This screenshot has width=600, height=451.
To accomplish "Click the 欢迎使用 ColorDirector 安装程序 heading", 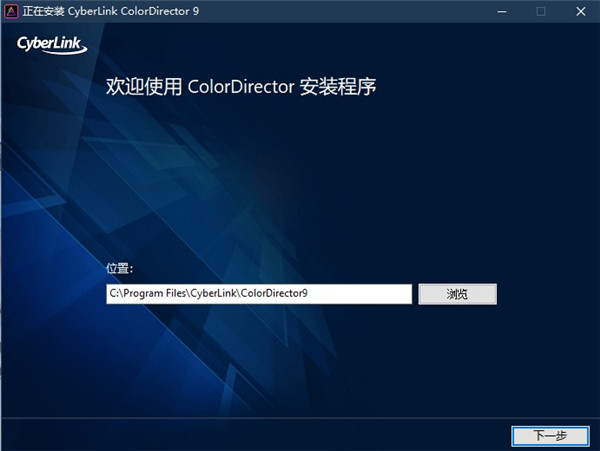I will point(240,87).
